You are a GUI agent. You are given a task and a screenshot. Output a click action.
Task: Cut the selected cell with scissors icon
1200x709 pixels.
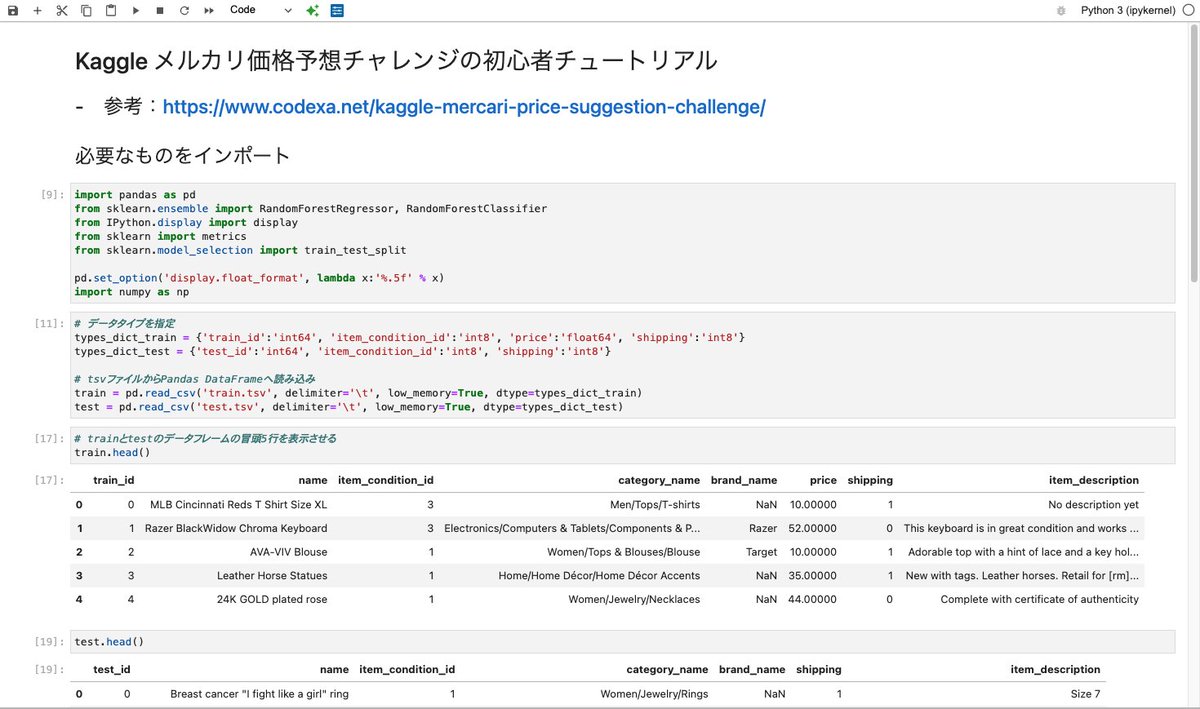pyautogui.click(x=62, y=10)
